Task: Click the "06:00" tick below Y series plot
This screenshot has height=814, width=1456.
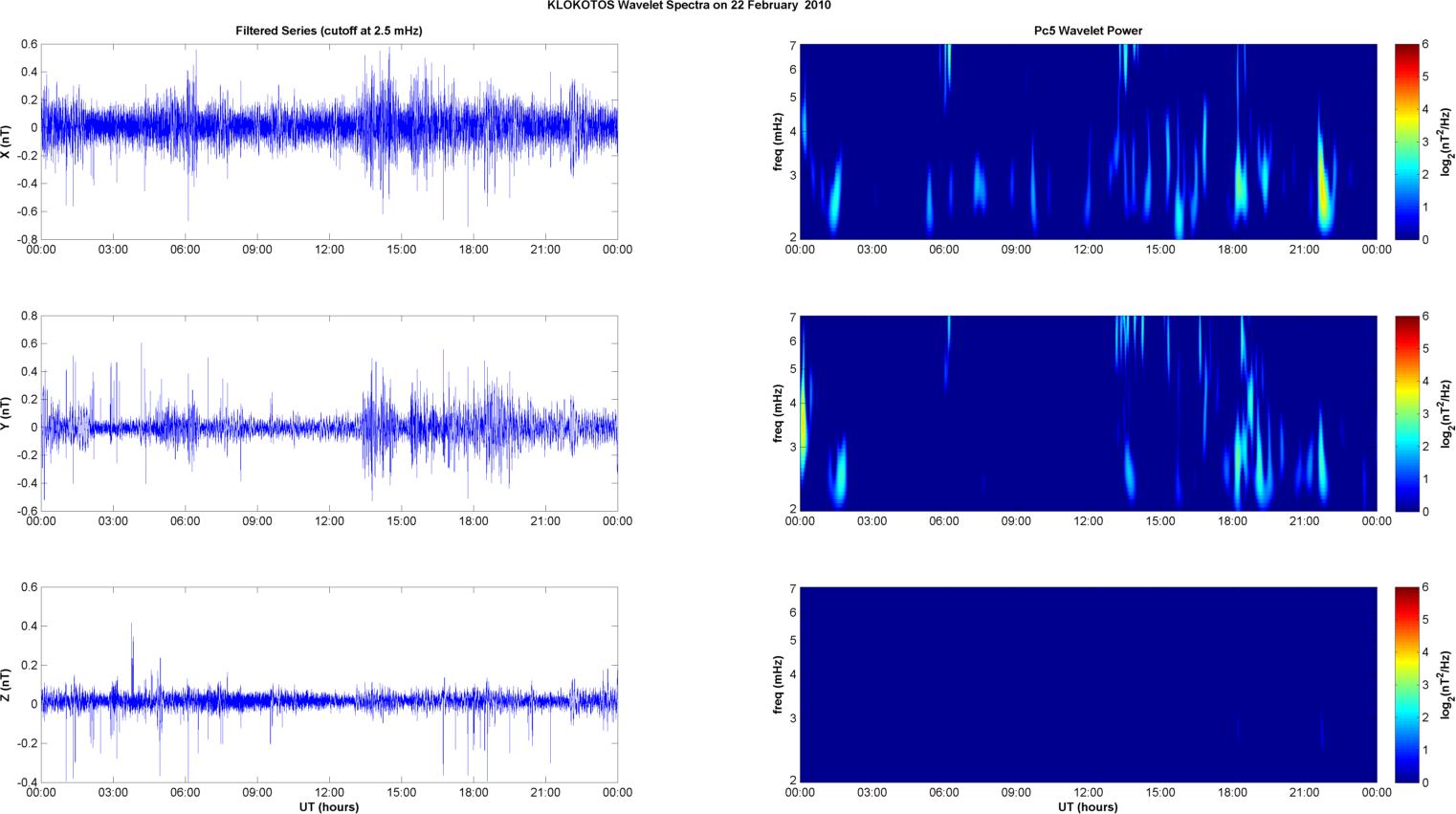Action: point(186,521)
